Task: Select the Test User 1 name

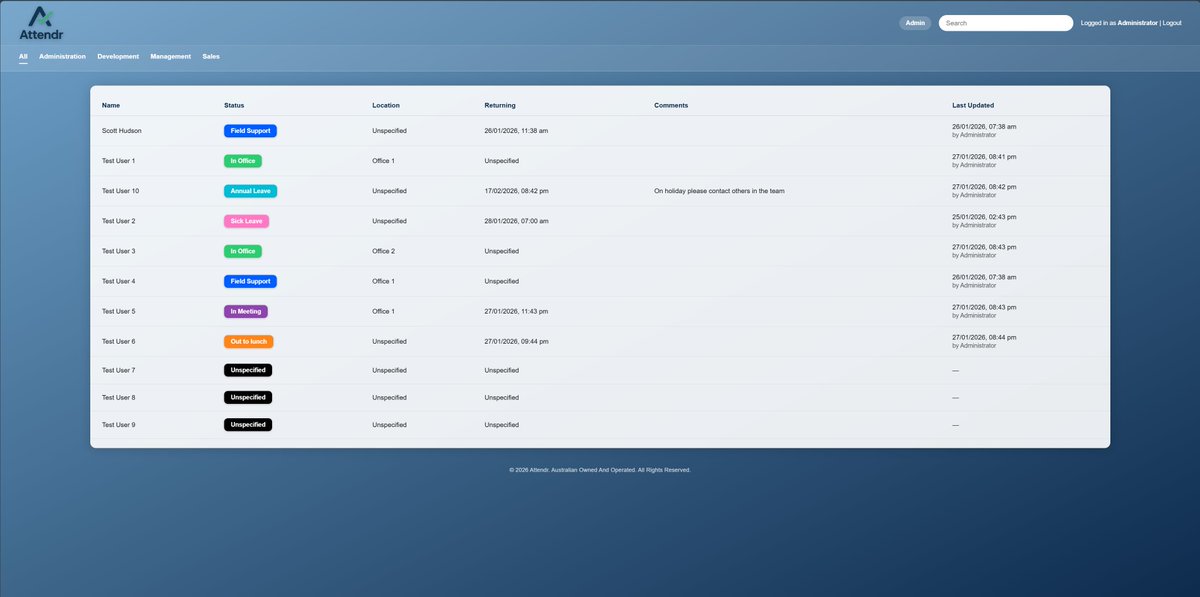Action: click(x=119, y=161)
